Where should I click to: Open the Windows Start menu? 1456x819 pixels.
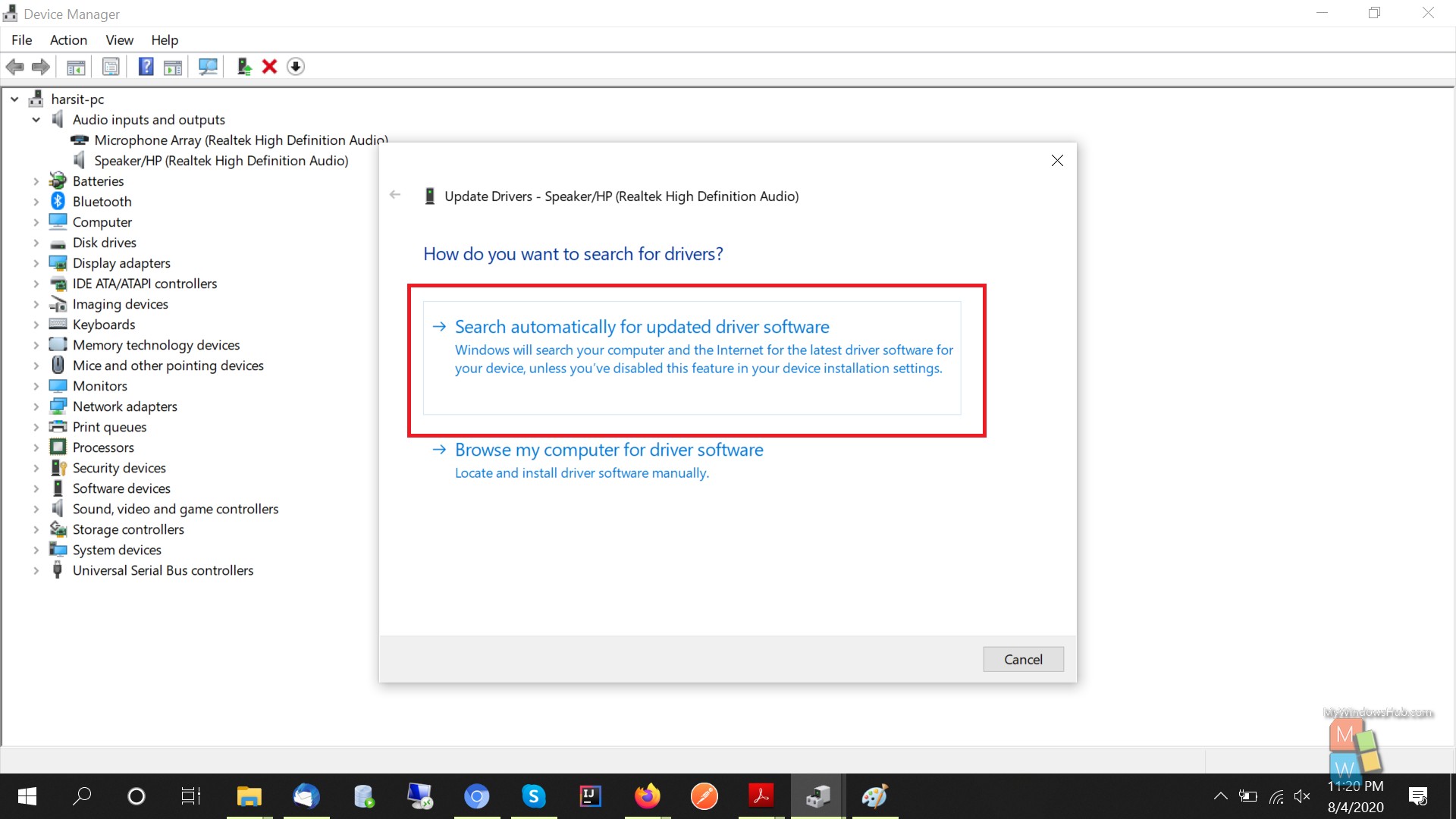27,796
